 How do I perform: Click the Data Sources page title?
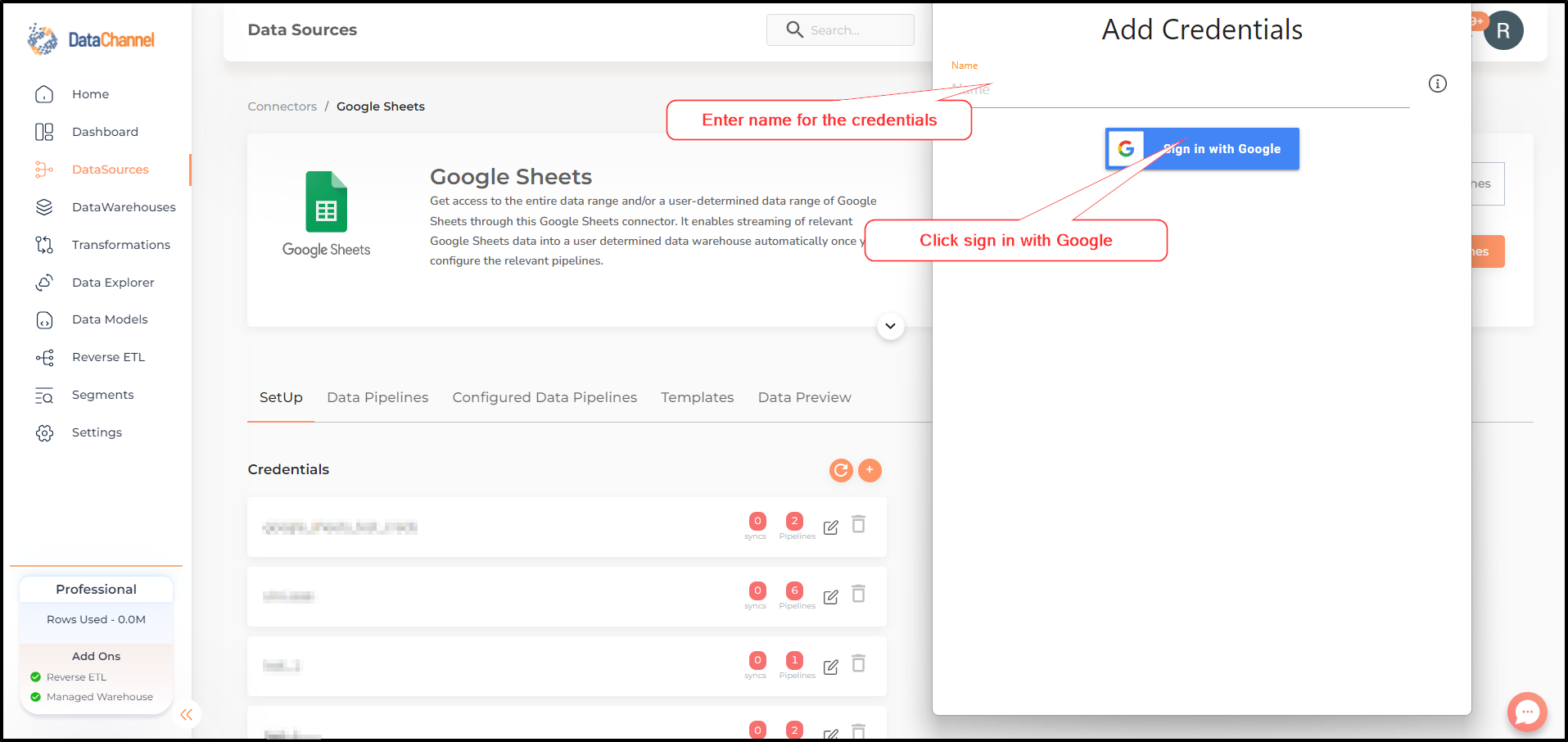[x=302, y=30]
